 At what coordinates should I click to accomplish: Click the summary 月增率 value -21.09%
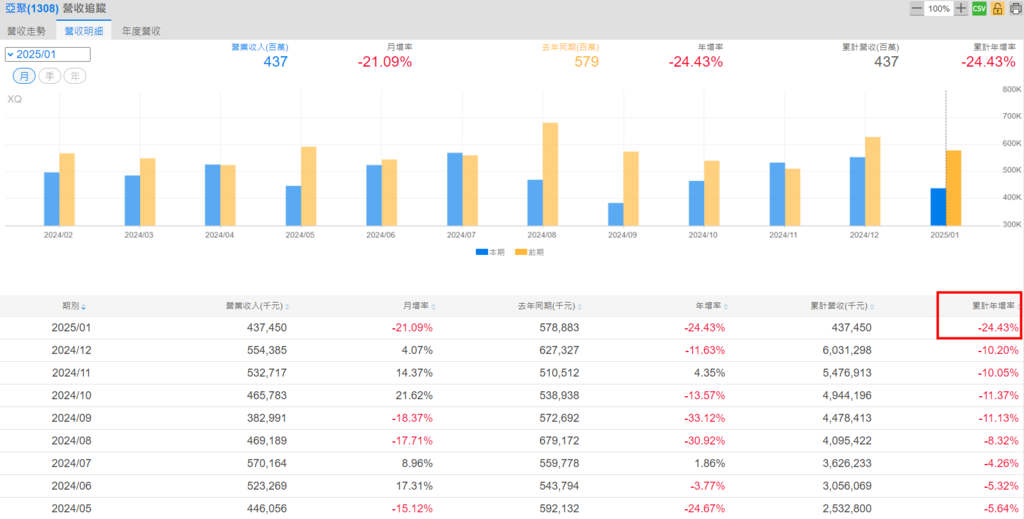[x=385, y=62]
